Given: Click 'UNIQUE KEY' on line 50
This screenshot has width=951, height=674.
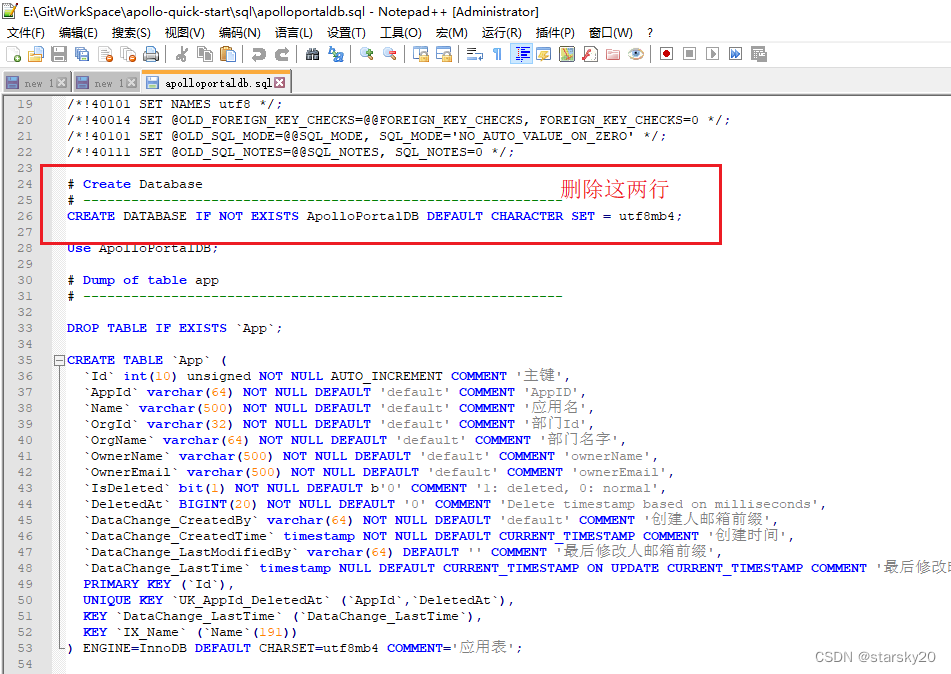Looking at the screenshot, I should (123, 600).
